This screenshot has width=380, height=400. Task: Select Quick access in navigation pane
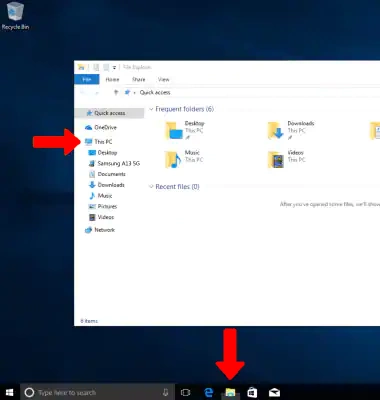point(110,113)
